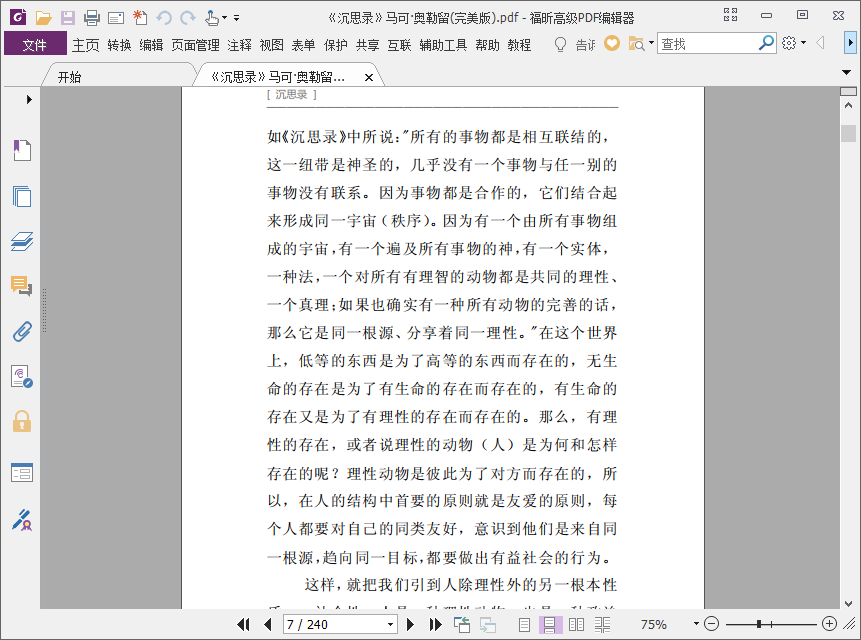Create a new PDF with the starred page icon
Viewport: 861px width, 640px height.
click(x=140, y=18)
